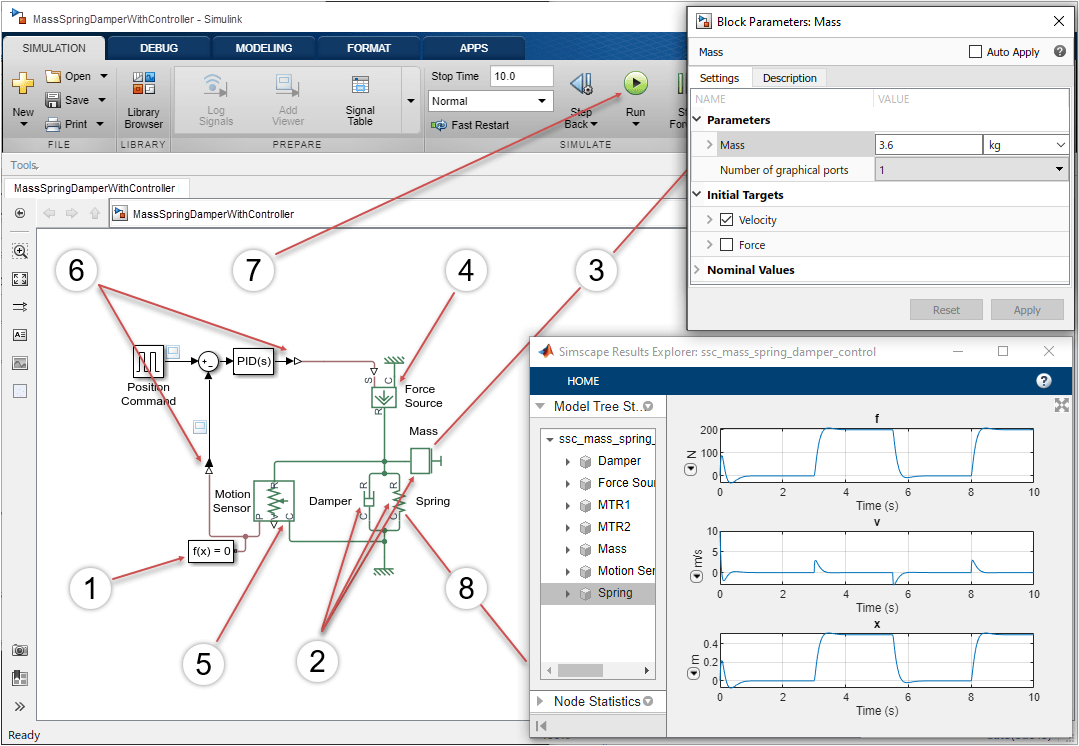Select MTR1 in the model tree

[x=614, y=505]
